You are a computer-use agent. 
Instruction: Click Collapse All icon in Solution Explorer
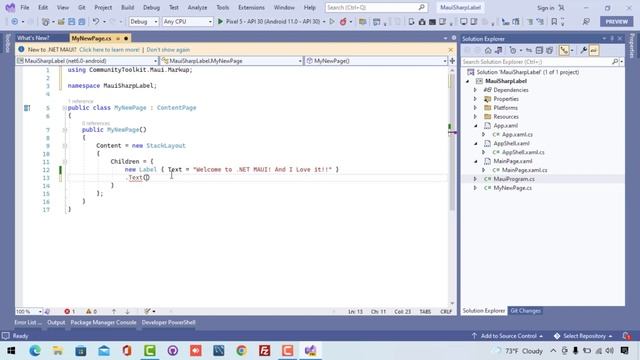pos(539,51)
